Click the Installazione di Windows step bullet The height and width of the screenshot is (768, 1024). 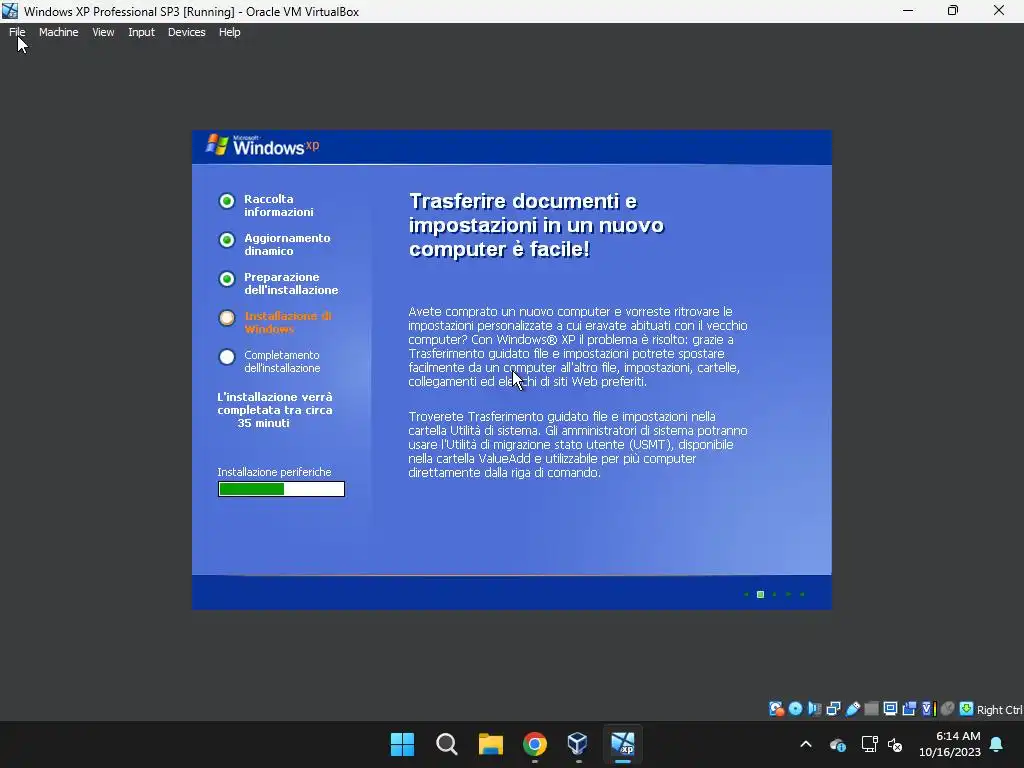coord(227,318)
